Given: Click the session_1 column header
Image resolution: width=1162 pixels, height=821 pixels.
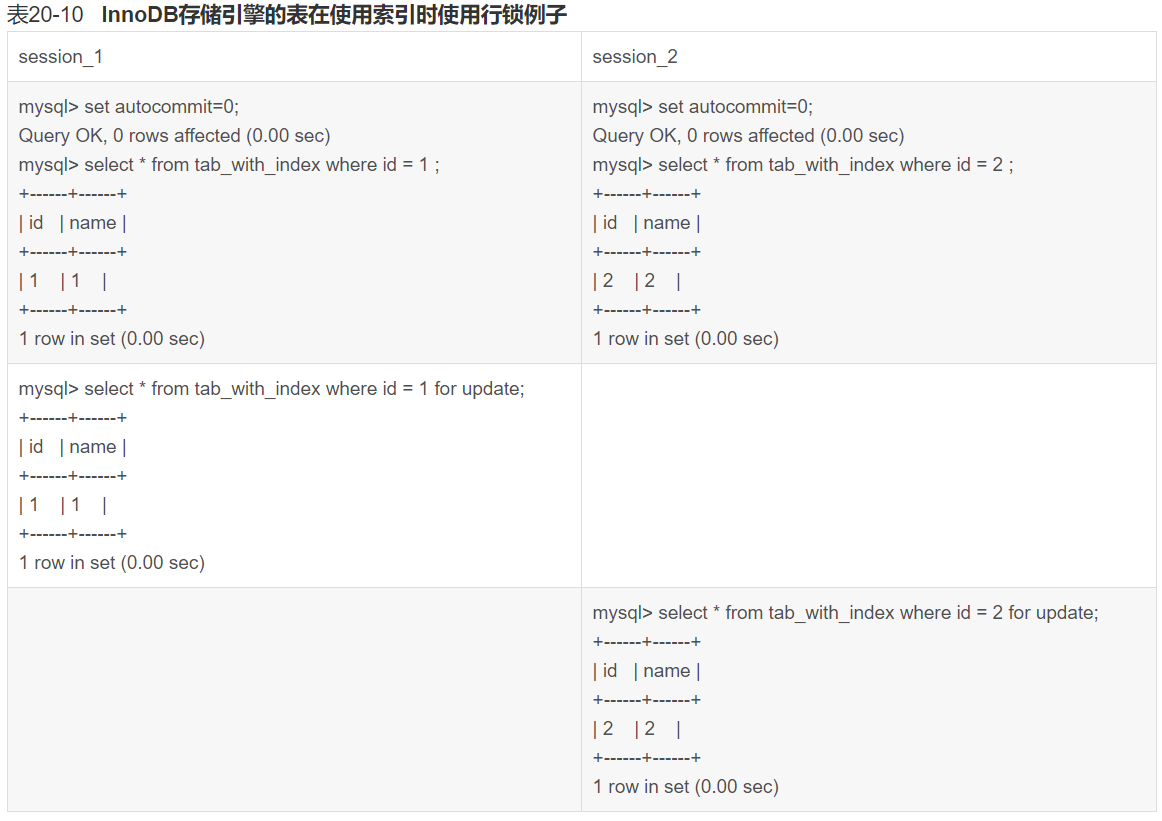Looking at the screenshot, I should (61, 57).
